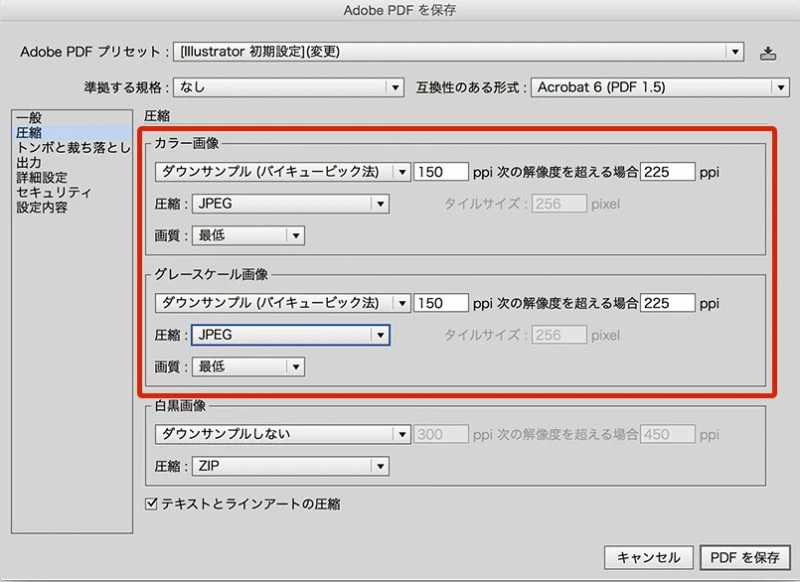Open 白黒画像 圧縮 ZIP dropdown
The width and height of the screenshot is (800, 582).
290,466
